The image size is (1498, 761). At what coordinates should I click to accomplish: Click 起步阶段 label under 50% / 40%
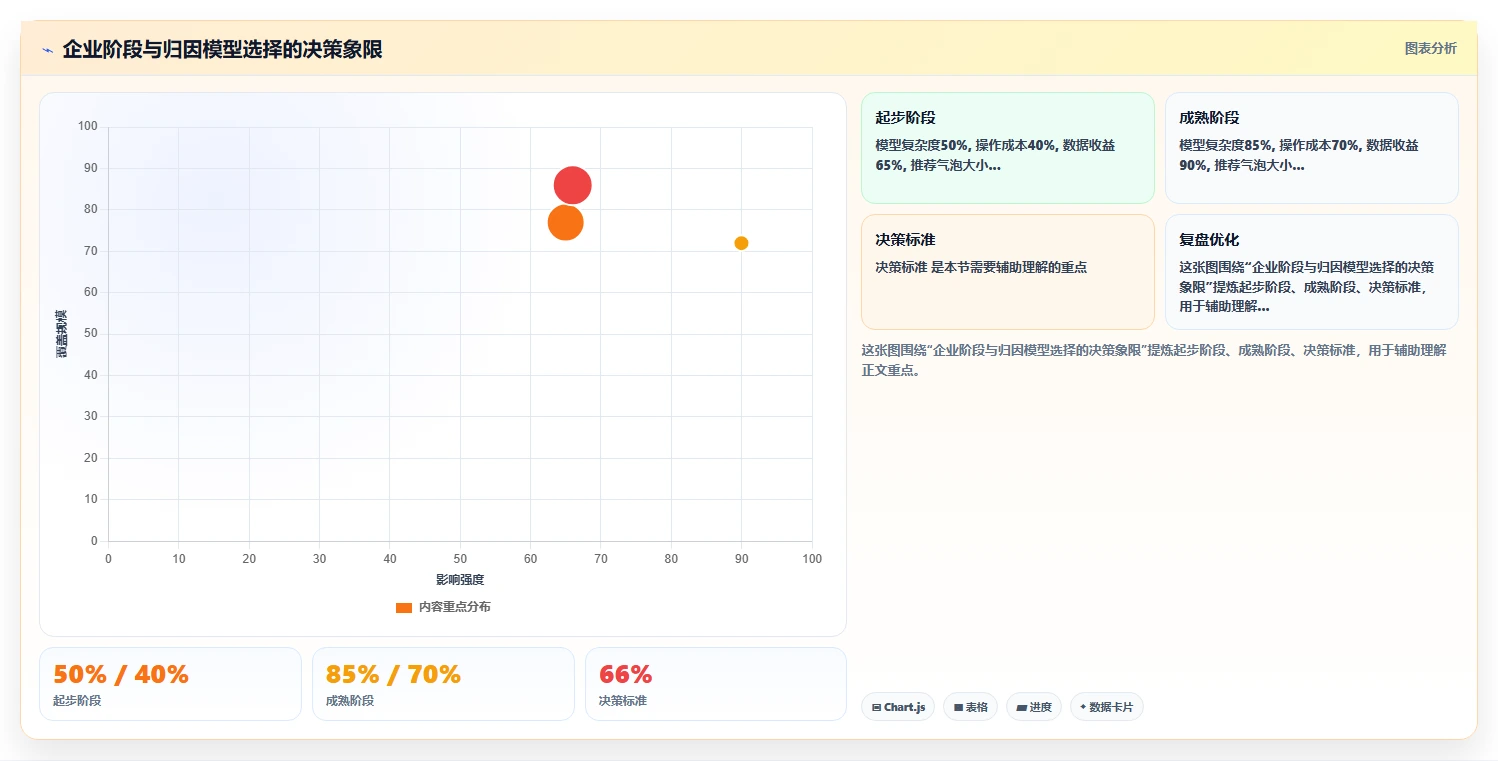(77, 701)
